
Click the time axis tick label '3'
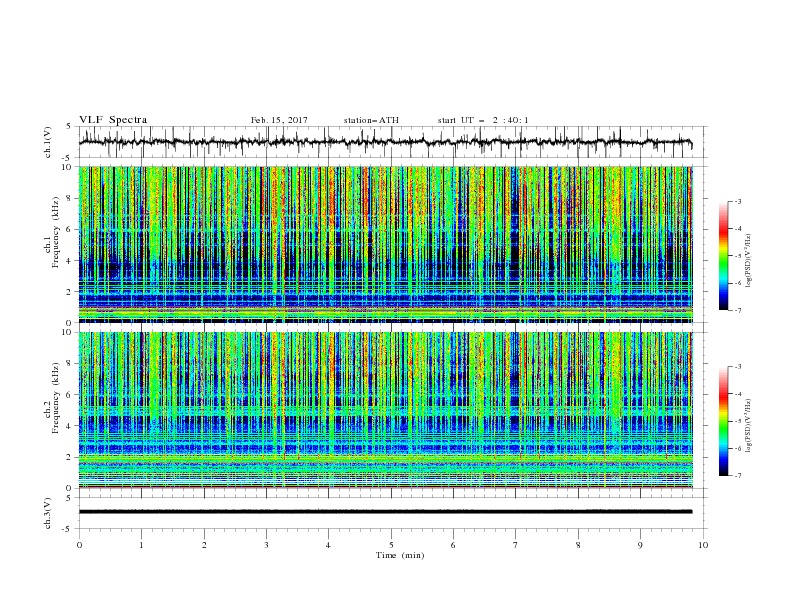266,545
